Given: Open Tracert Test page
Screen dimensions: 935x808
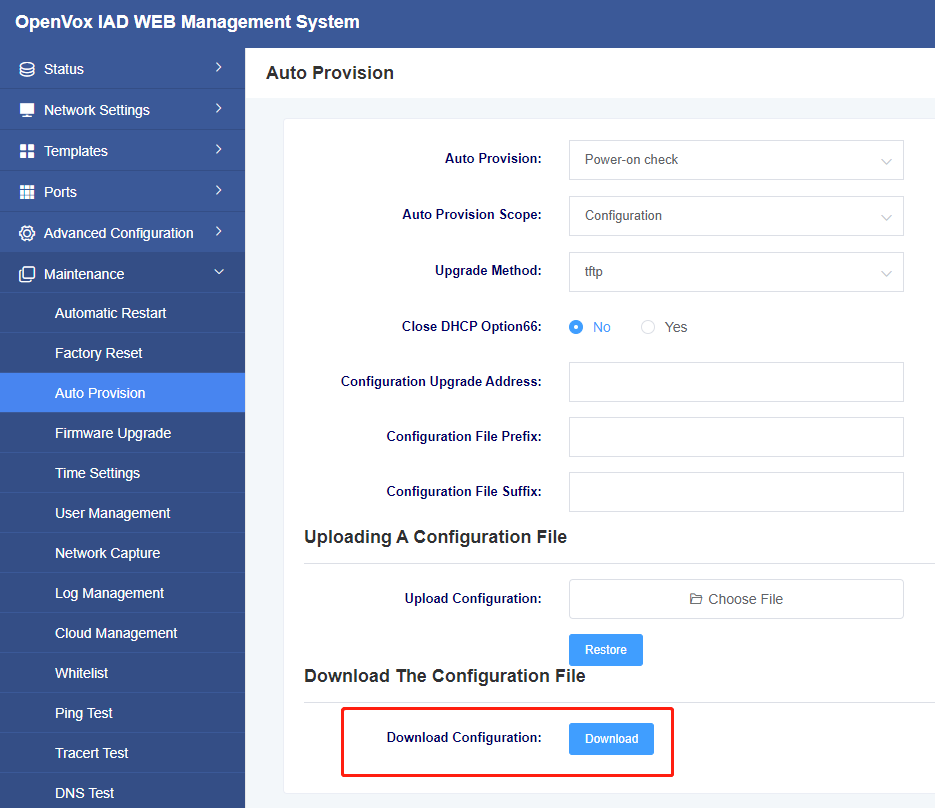Looking at the screenshot, I should (122, 753).
